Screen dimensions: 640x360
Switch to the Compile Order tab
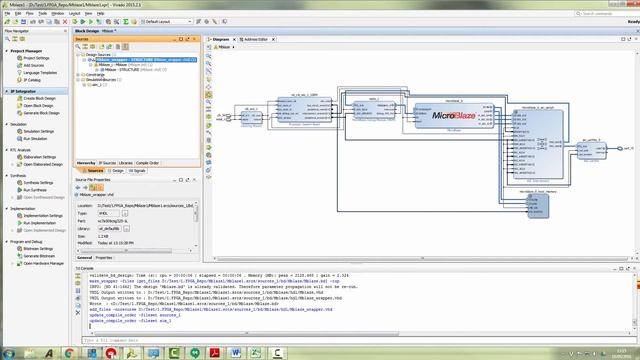[x=147, y=163]
